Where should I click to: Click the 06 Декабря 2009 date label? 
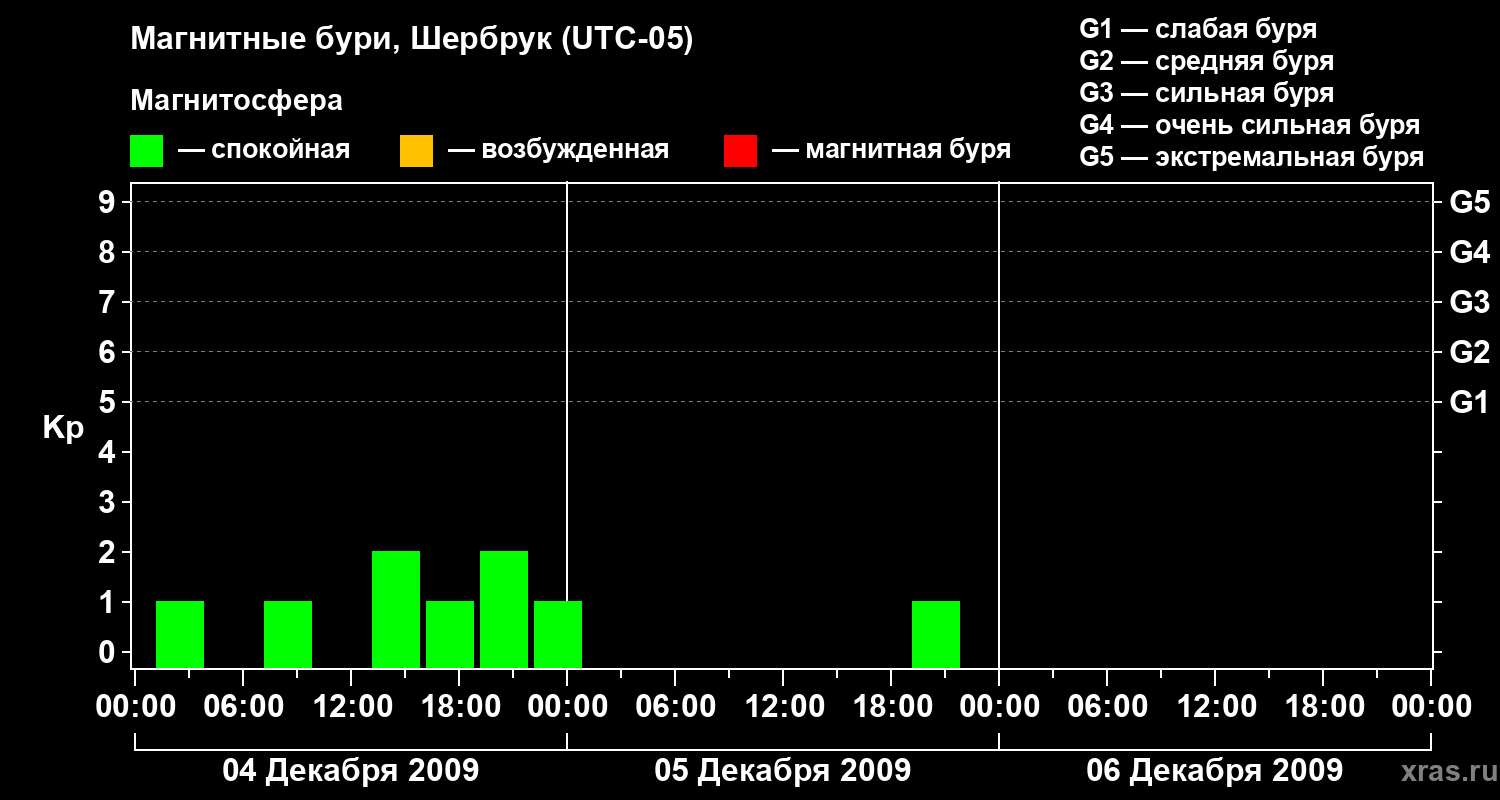[1214, 771]
